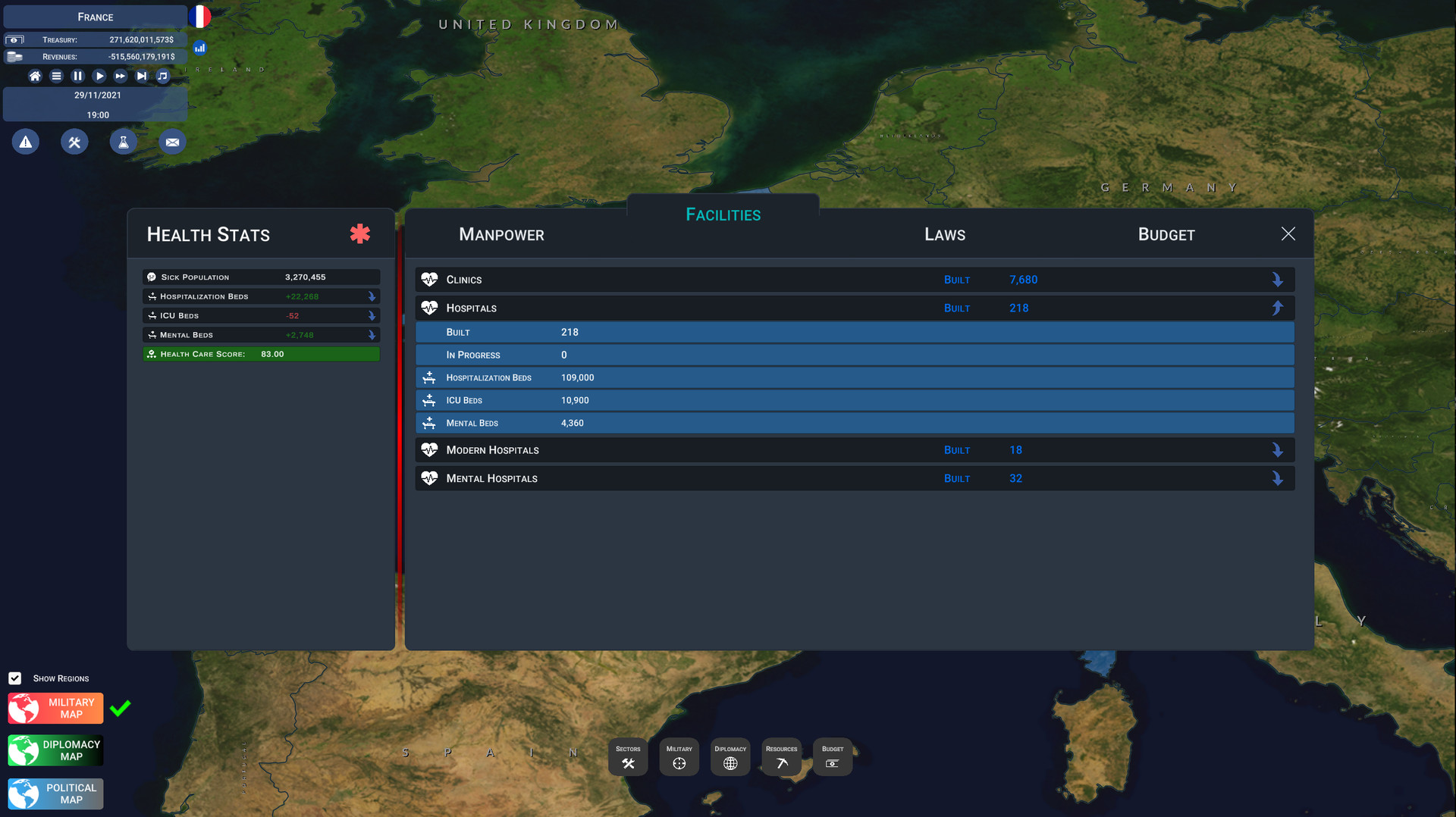Collapse the Hospitals facility row
Screen dimensions: 1456x817
click(x=1277, y=308)
